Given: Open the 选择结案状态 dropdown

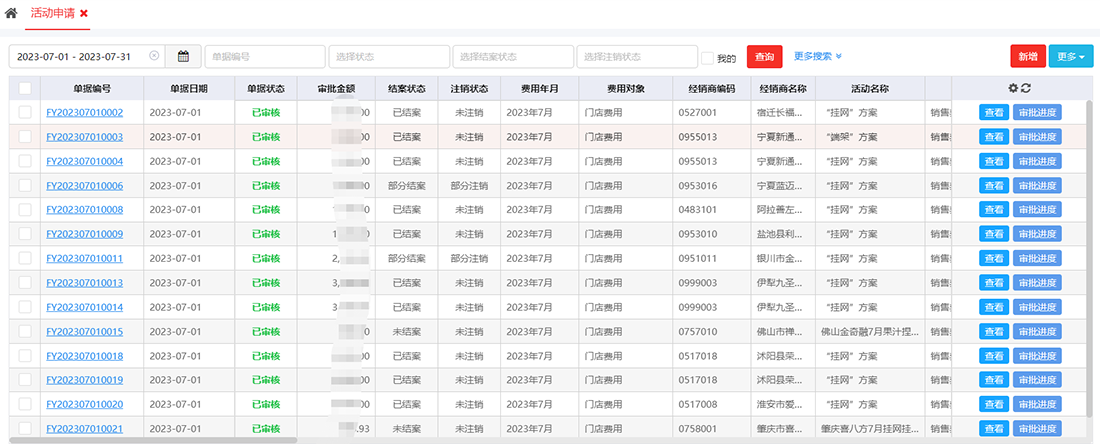Looking at the screenshot, I should [512, 57].
